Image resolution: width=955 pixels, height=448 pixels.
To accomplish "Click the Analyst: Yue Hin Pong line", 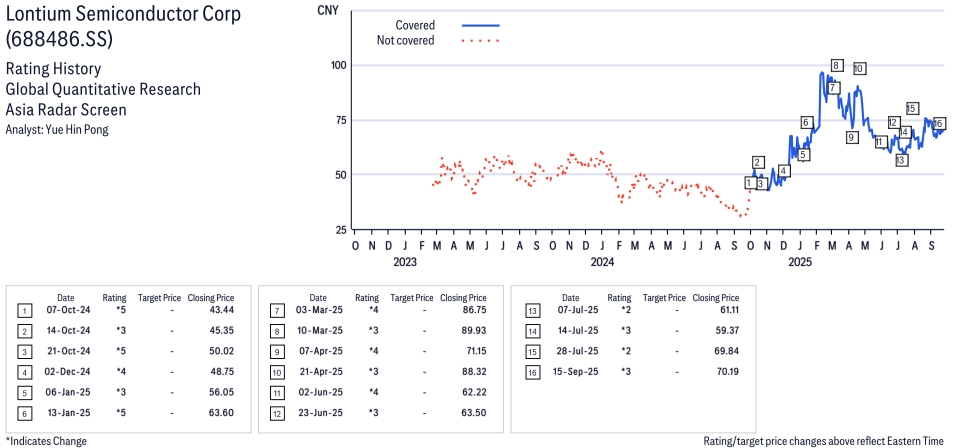I will (57, 129).
